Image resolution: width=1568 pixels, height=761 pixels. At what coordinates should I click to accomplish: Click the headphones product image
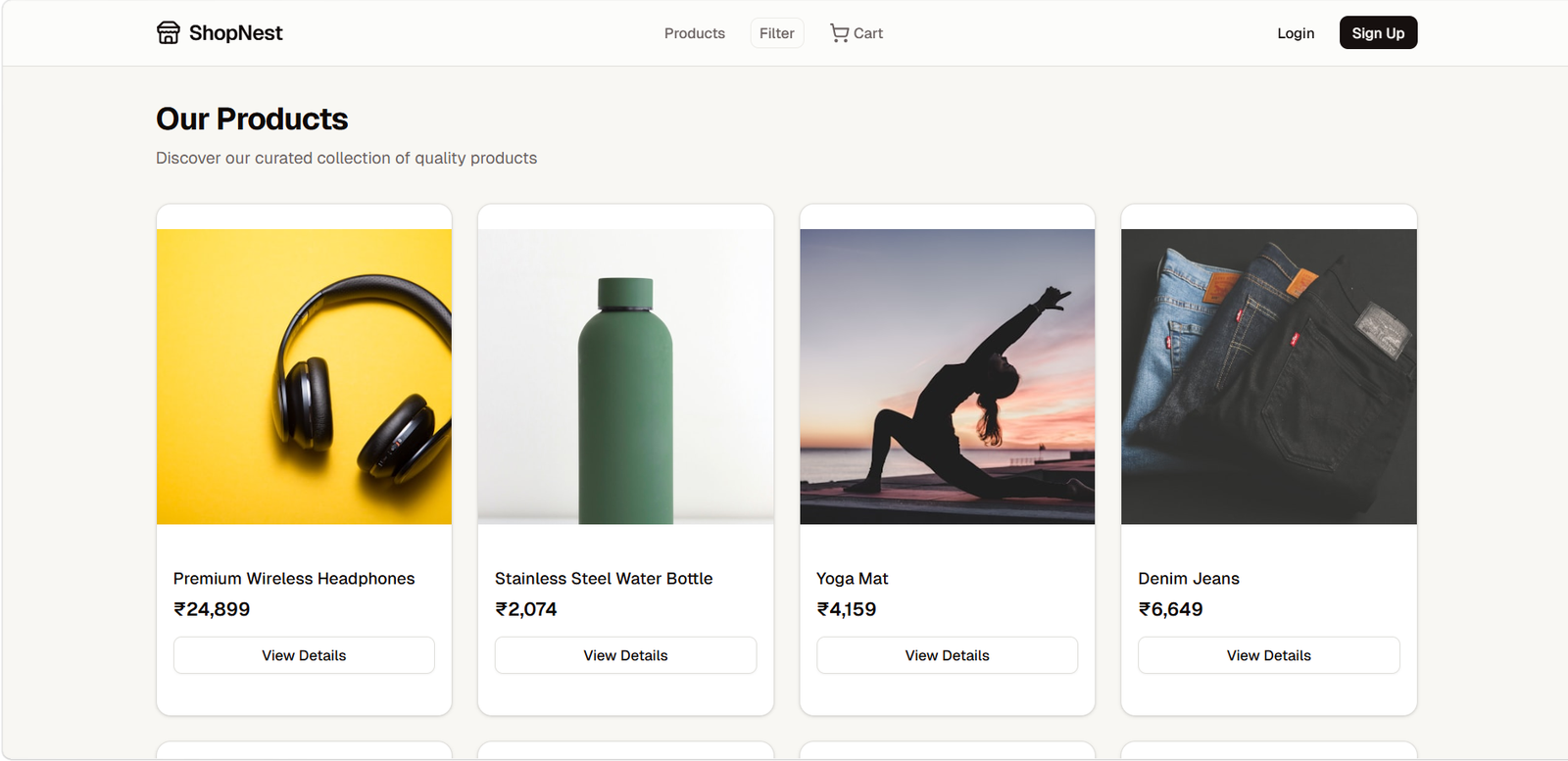click(303, 375)
